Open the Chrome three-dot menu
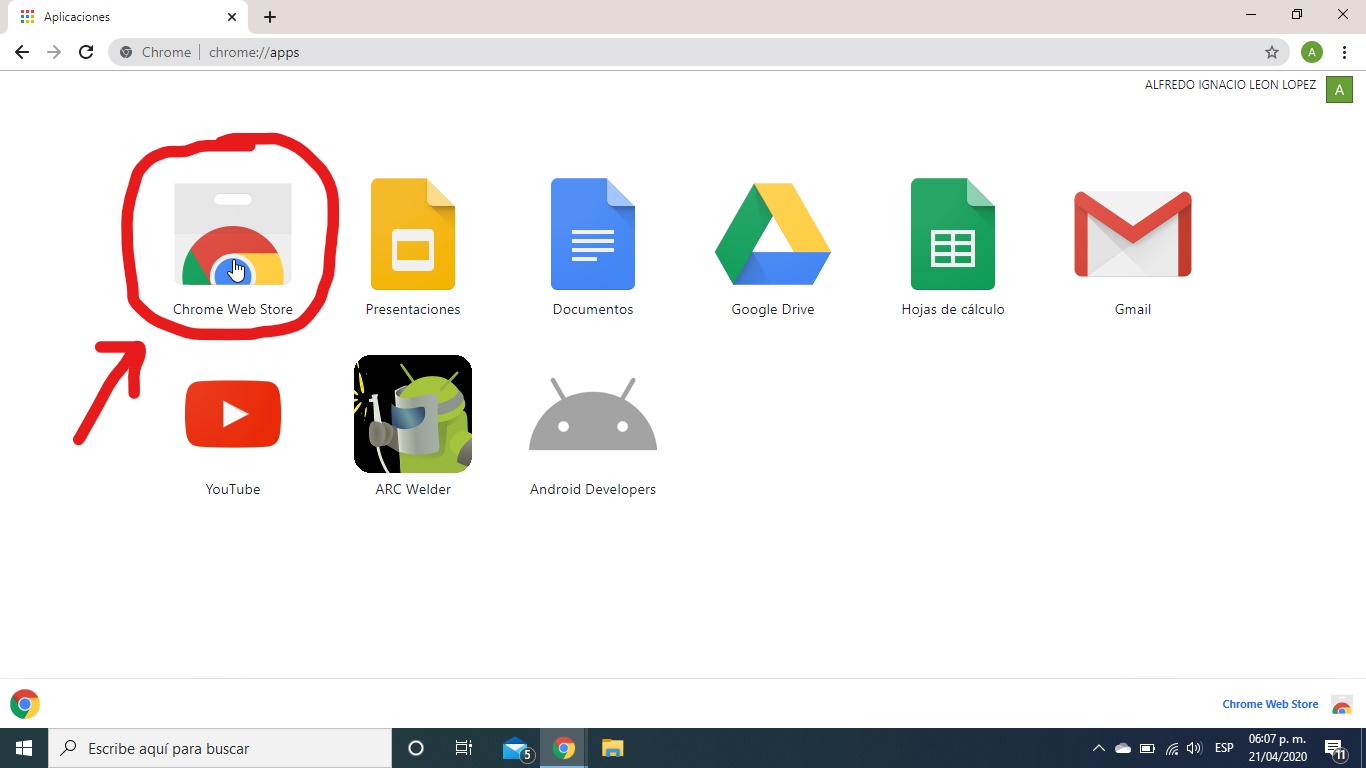Screen dimensions: 1366x768 1345,52
